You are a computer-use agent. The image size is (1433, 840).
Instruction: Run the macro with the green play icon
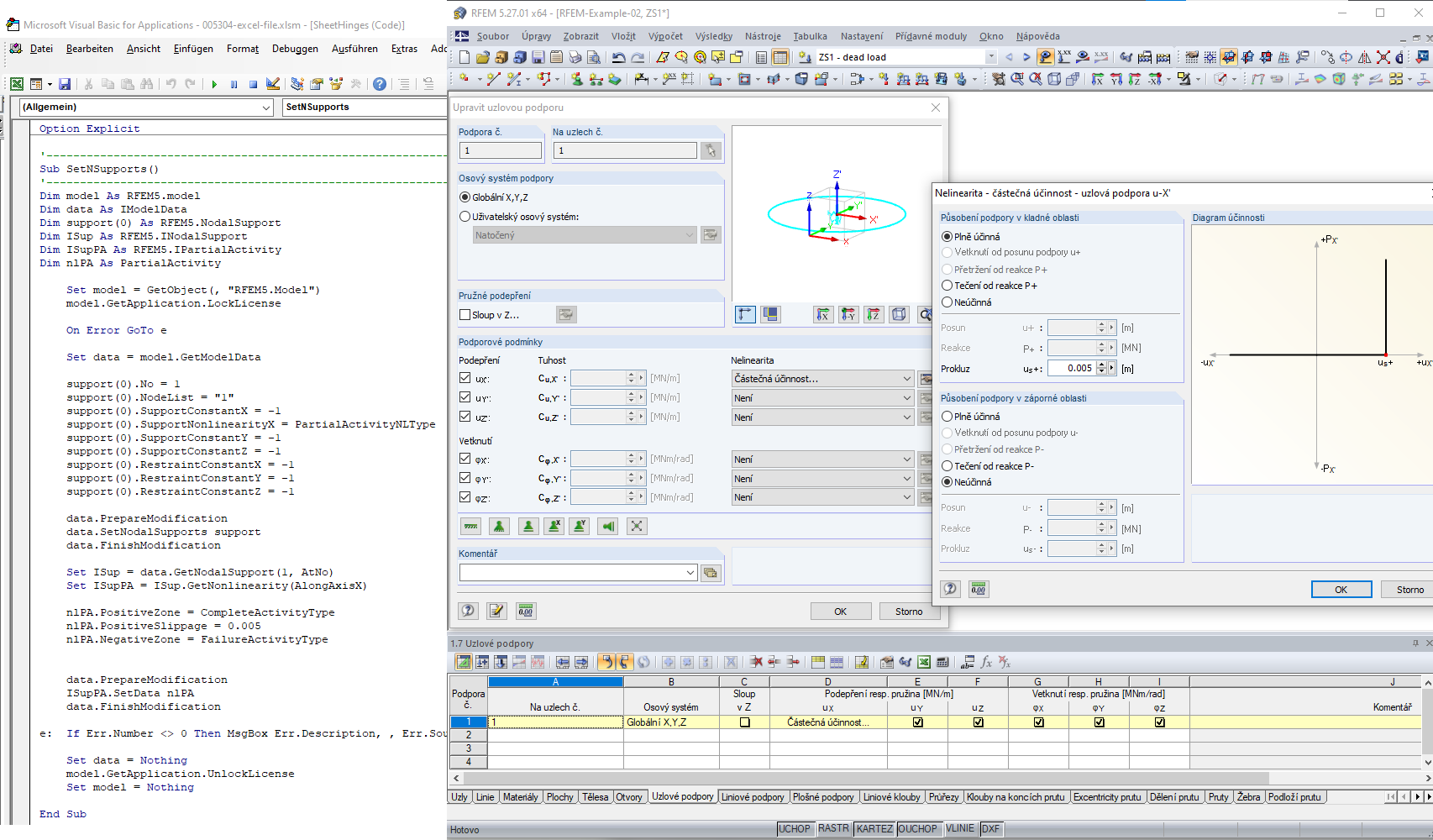pos(214,84)
